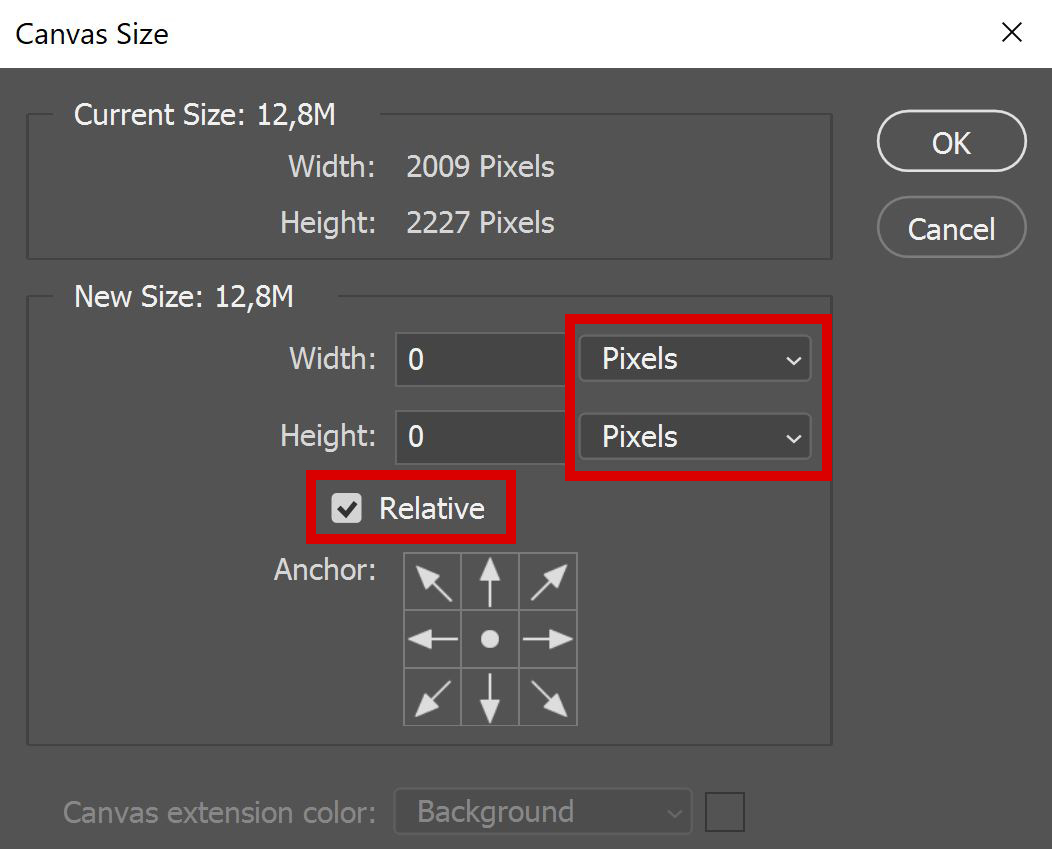Click inside the Width value field
This screenshot has width=1052, height=849.
(480, 359)
